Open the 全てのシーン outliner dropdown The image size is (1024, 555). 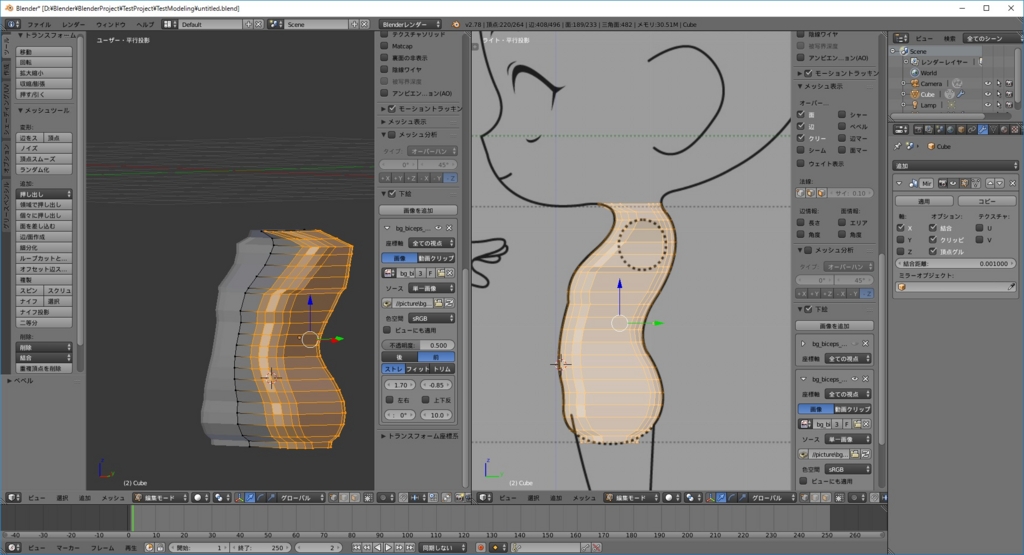(x=991, y=39)
